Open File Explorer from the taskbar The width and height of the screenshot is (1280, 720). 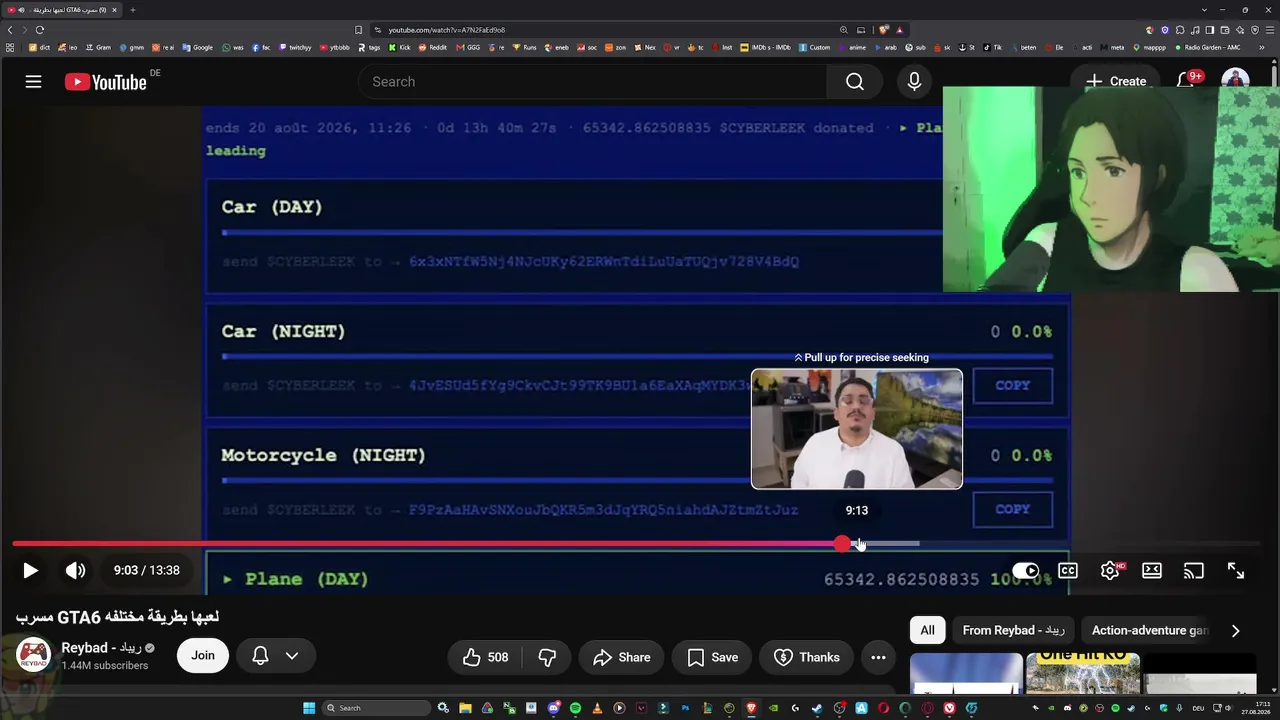tap(465, 708)
